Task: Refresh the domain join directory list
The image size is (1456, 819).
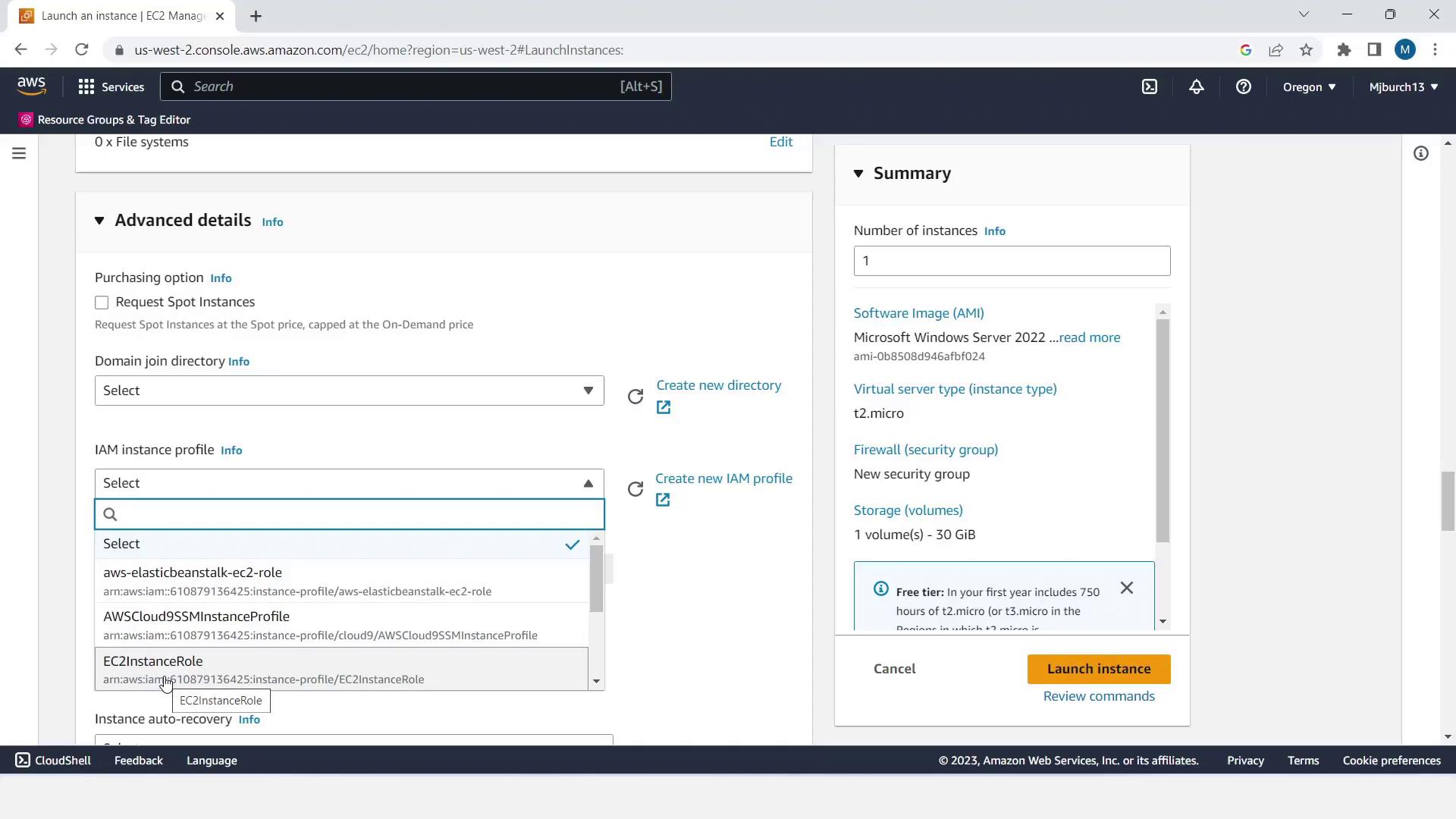Action: (x=635, y=397)
